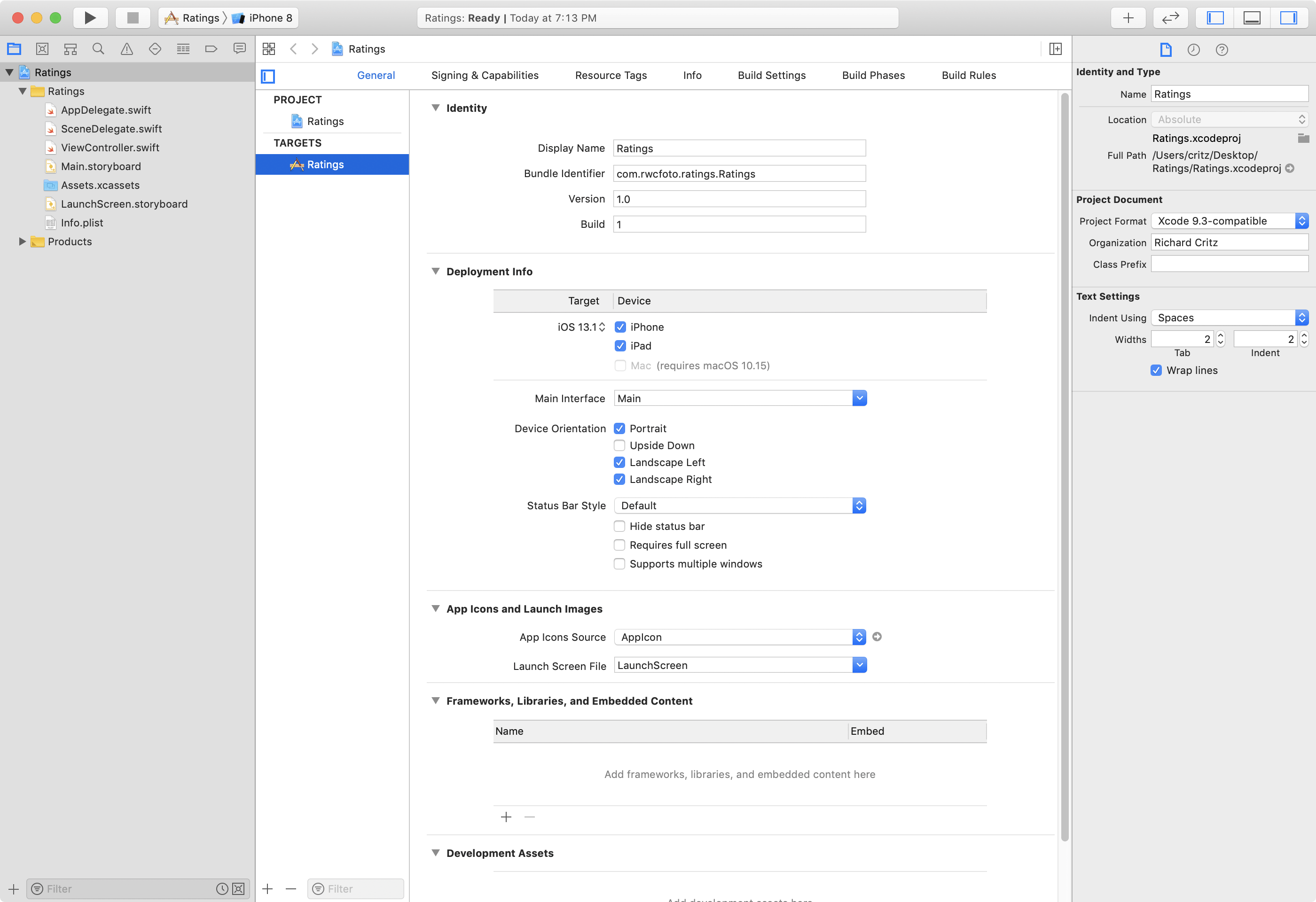Uncheck the iPad device checkbox
Image resolution: width=1316 pixels, height=902 pixels.
click(x=620, y=346)
